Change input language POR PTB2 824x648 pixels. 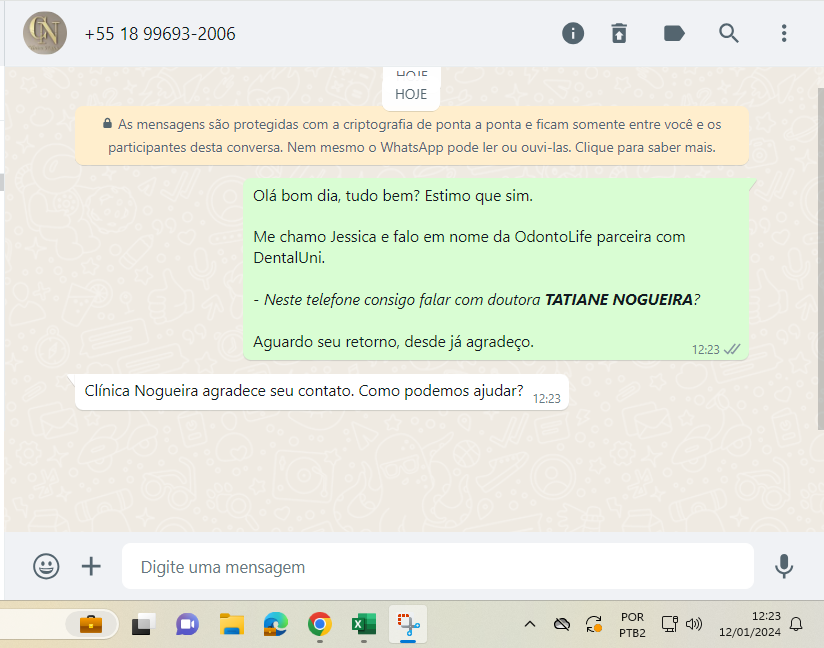click(632, 625)
